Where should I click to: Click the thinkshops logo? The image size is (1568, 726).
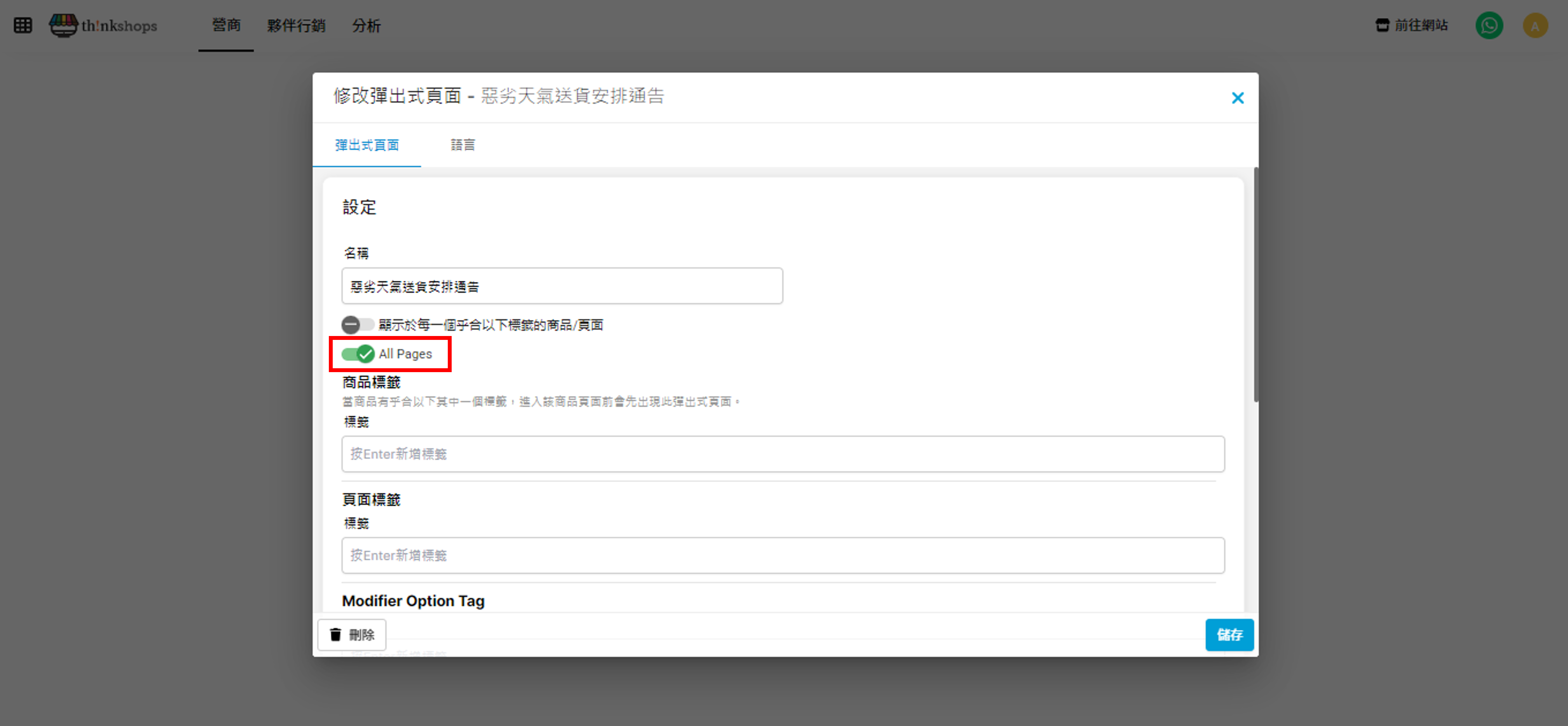click(x=103, y=26)
